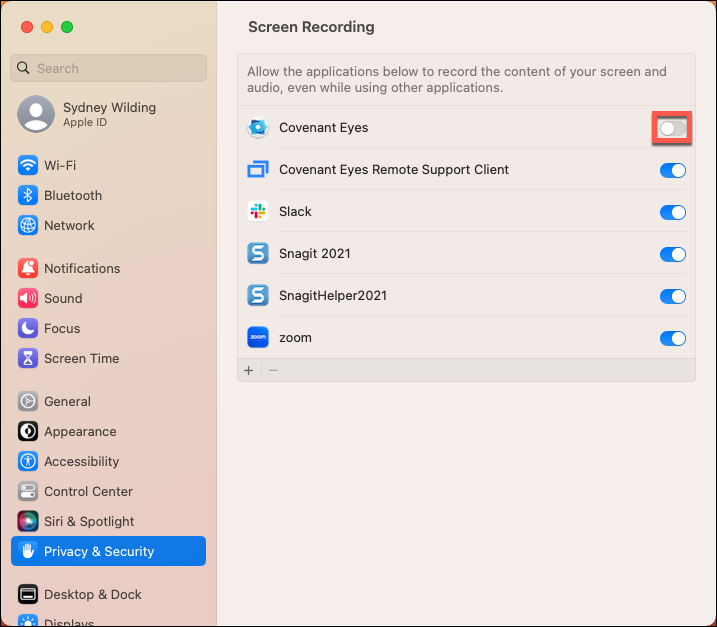Open Notifications settings
Viewport: 717px width, 627px height.
tap(108, 268)
